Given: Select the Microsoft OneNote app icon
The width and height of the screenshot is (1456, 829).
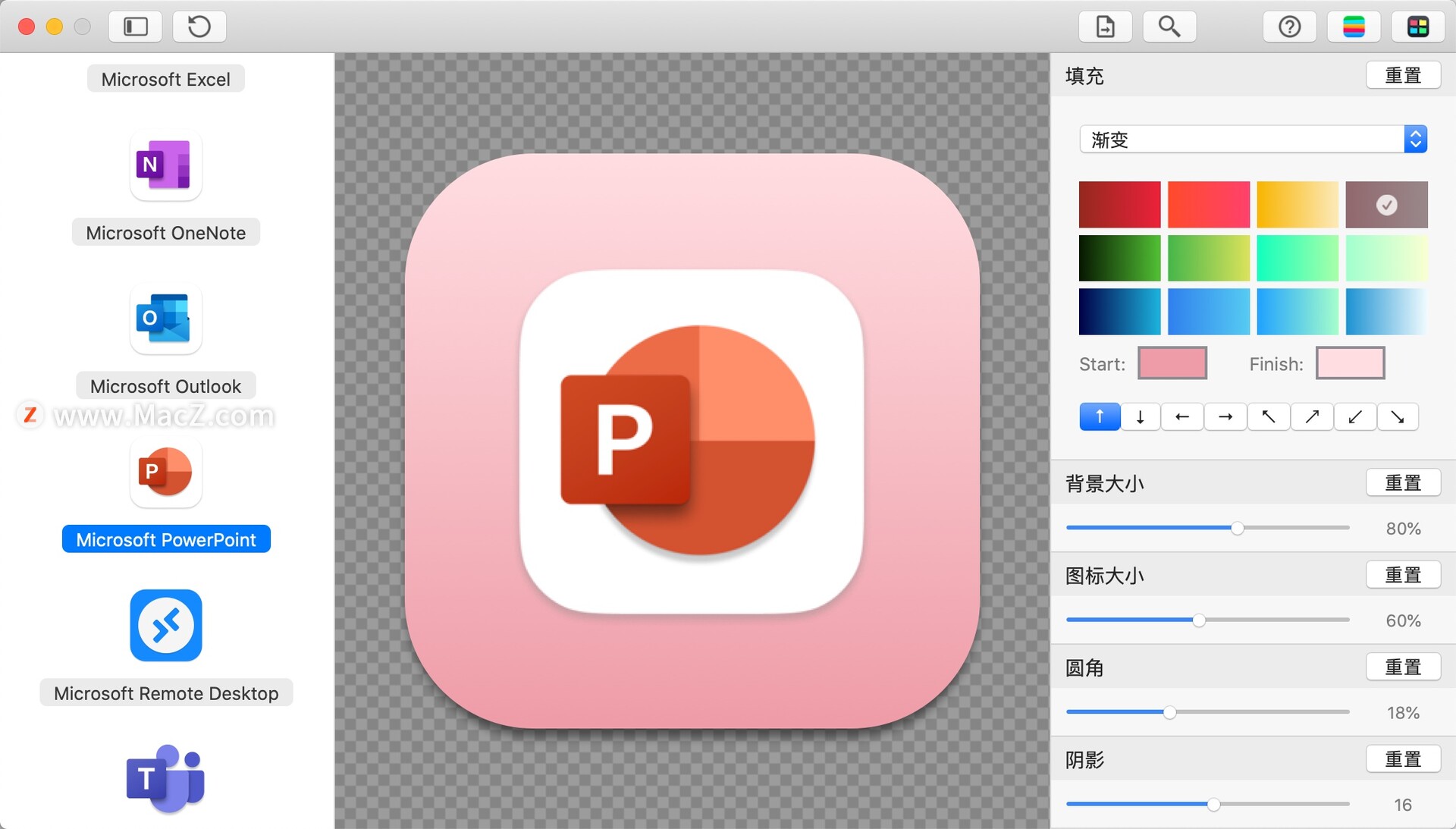Looking at the screenshot, I should tap(165, 165).
